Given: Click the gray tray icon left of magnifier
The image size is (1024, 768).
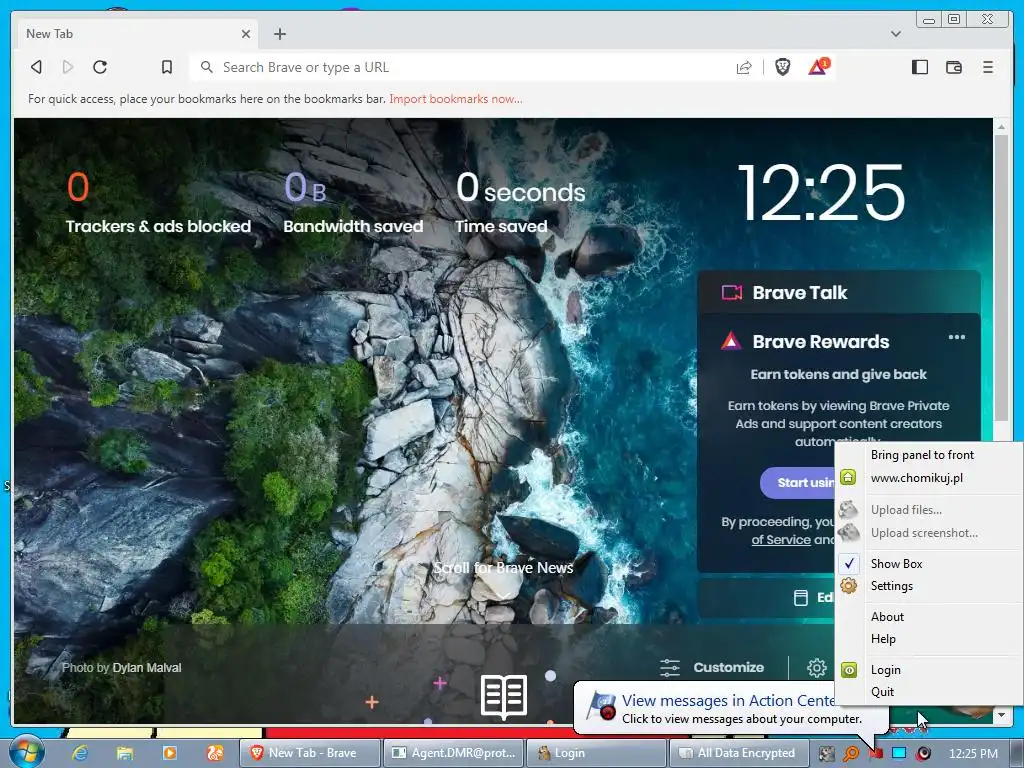Looking at the screenshot, I should (x=826, y=754).
